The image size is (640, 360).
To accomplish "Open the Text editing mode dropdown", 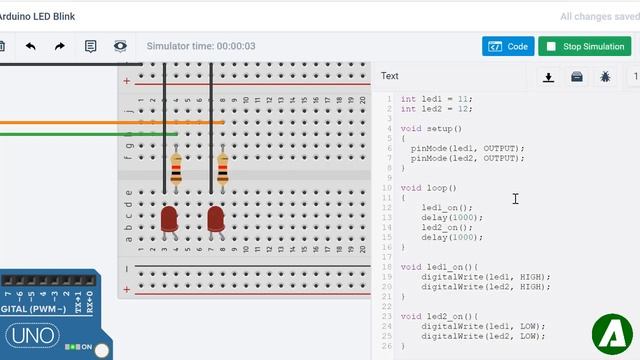I will tap(451, 76).
